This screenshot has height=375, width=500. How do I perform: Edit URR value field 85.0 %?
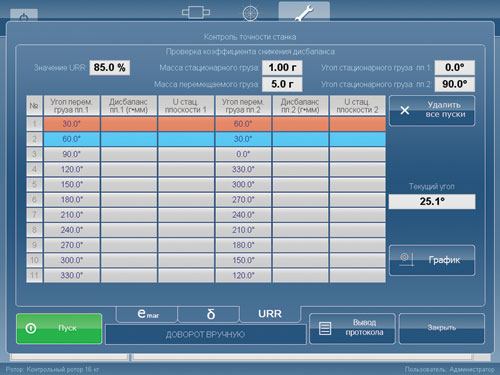coord(109,68)
